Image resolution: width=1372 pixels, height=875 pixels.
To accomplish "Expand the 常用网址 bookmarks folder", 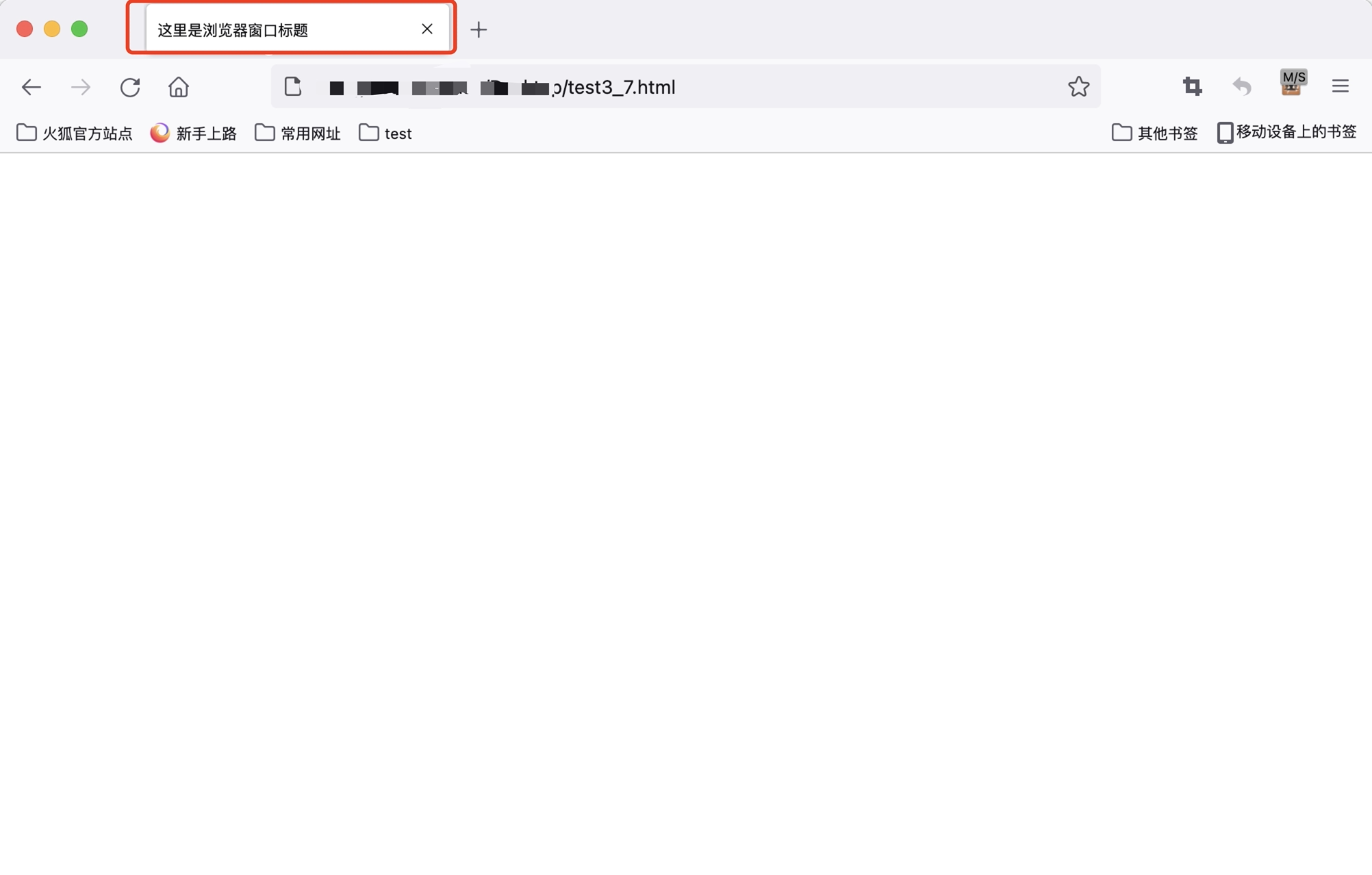I will click(297, 133).
